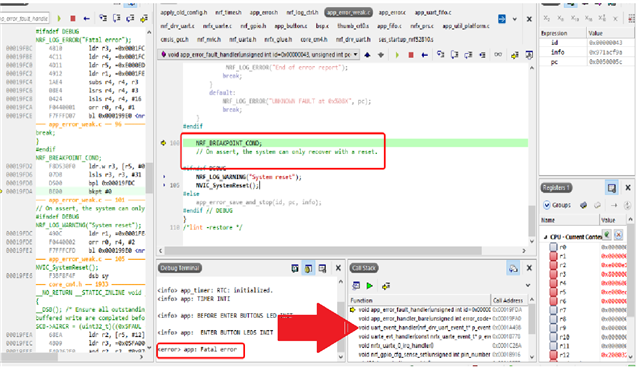Select 'pc' expression row in watch panel
Image resolution: width=639 pixels, height=369 pixels.
pyautogui.click(x=587, y=62)
